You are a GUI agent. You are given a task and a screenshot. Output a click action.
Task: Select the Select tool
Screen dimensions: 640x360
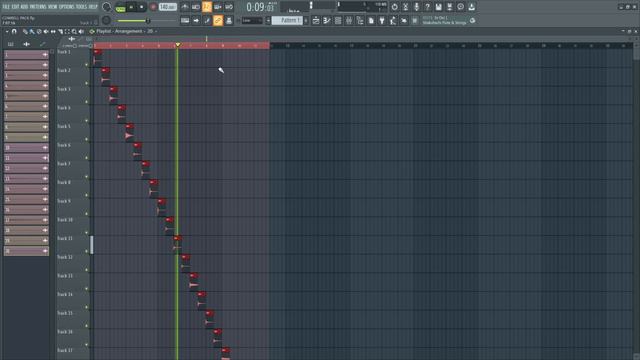(x=67, y=31)
